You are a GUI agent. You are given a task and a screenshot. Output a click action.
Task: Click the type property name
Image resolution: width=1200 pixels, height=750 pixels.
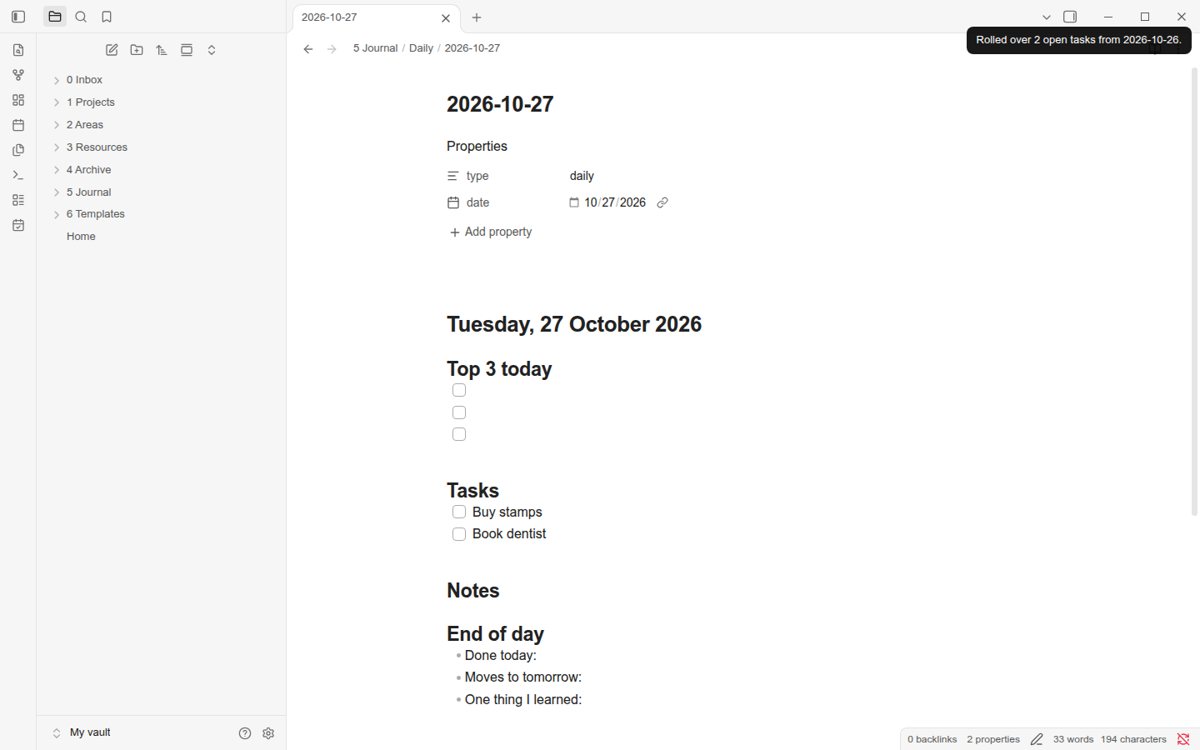[478, 176]
